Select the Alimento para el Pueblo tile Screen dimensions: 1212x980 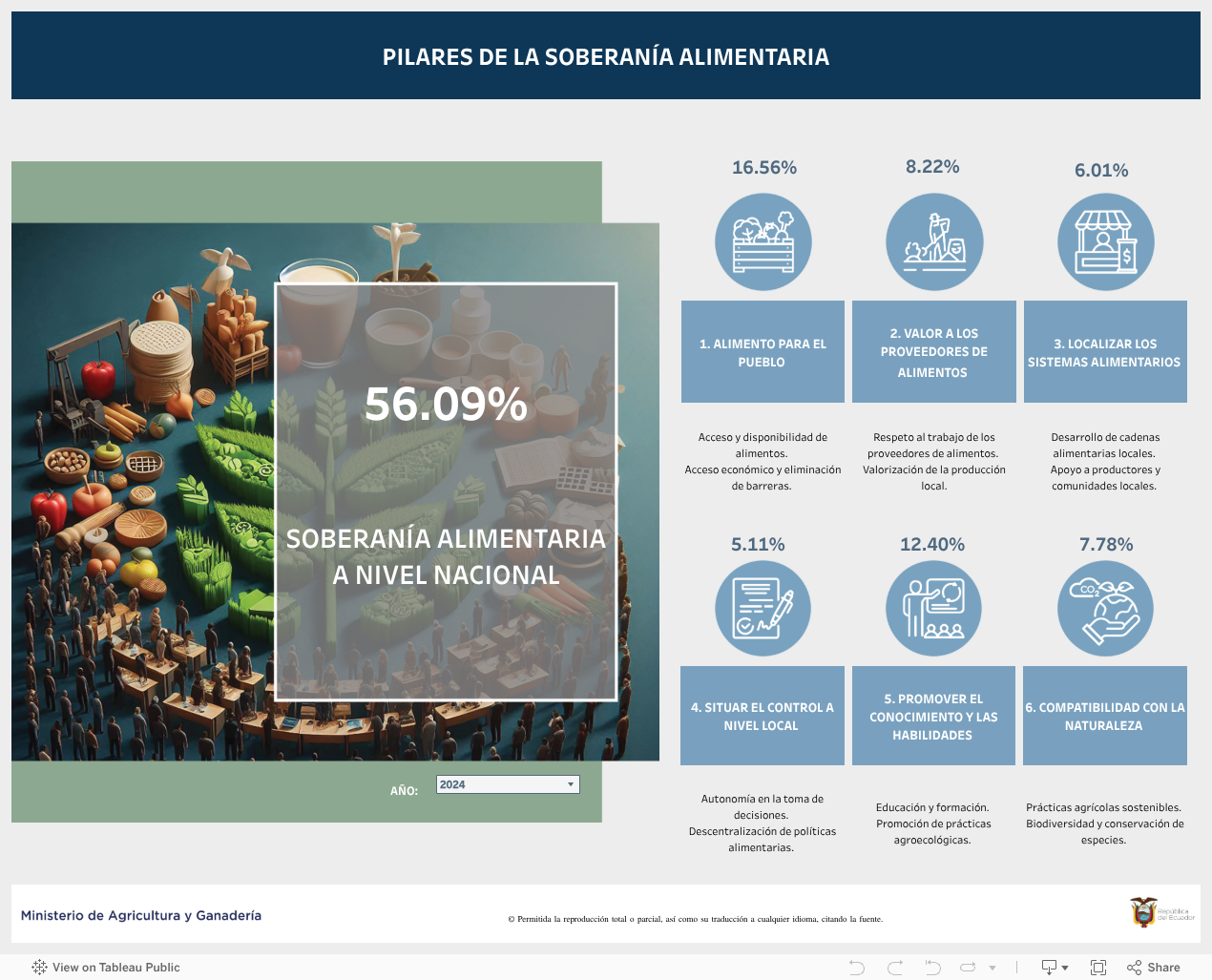pyautogui.click(x=763, y=352)
